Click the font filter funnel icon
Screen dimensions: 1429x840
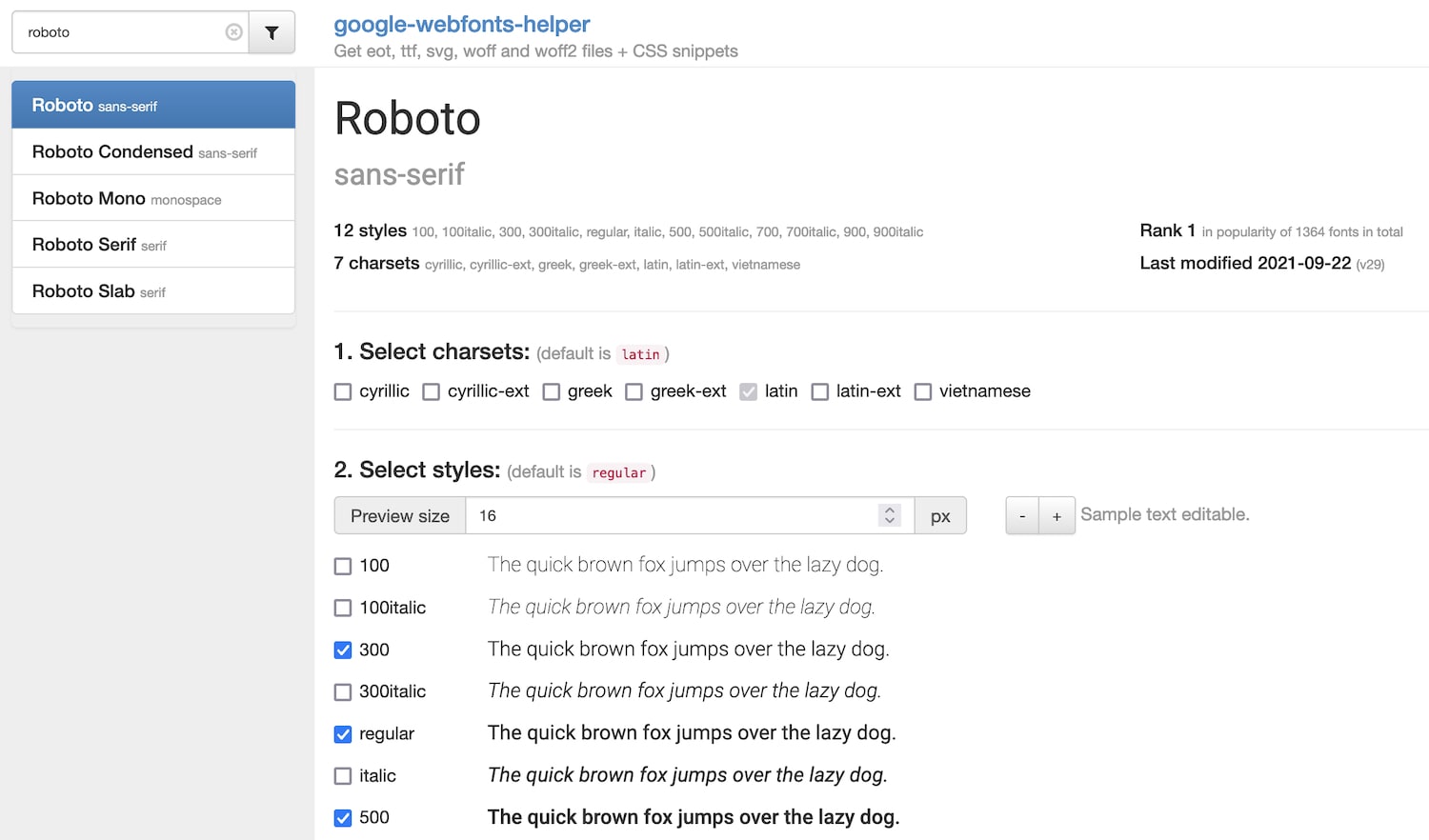272,31
